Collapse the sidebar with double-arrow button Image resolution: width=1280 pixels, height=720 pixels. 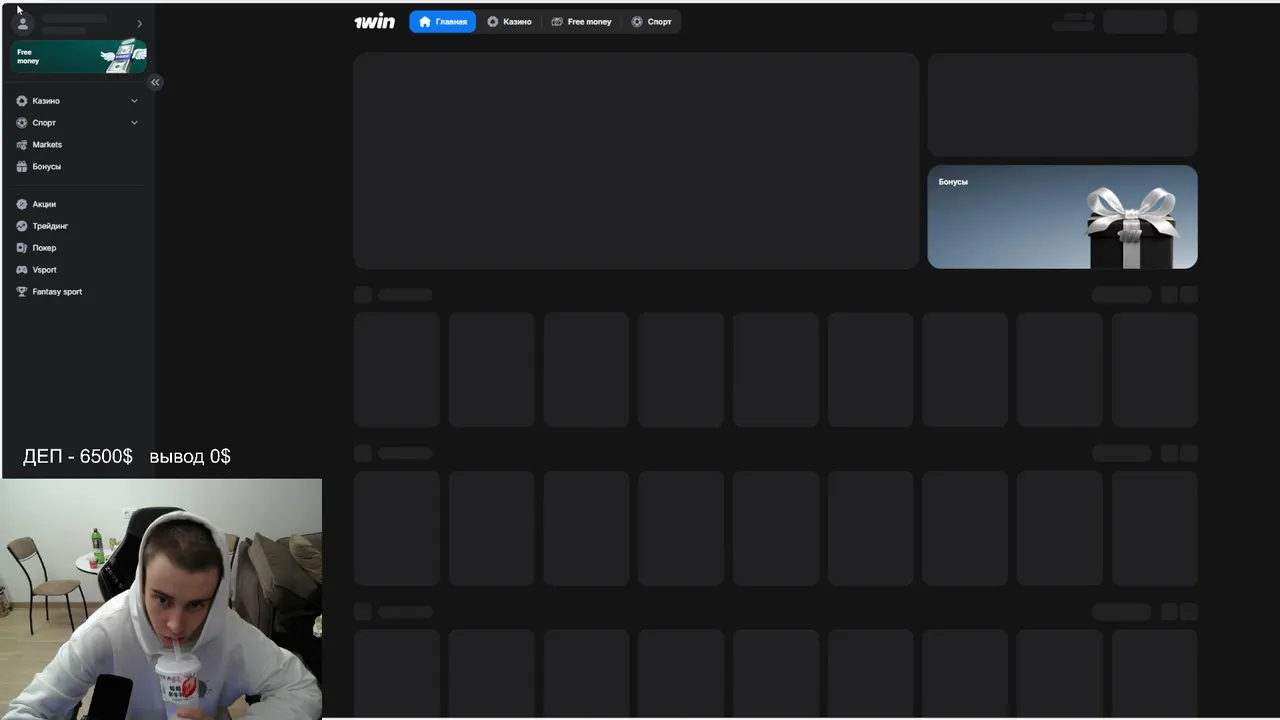tap(155, 82)
